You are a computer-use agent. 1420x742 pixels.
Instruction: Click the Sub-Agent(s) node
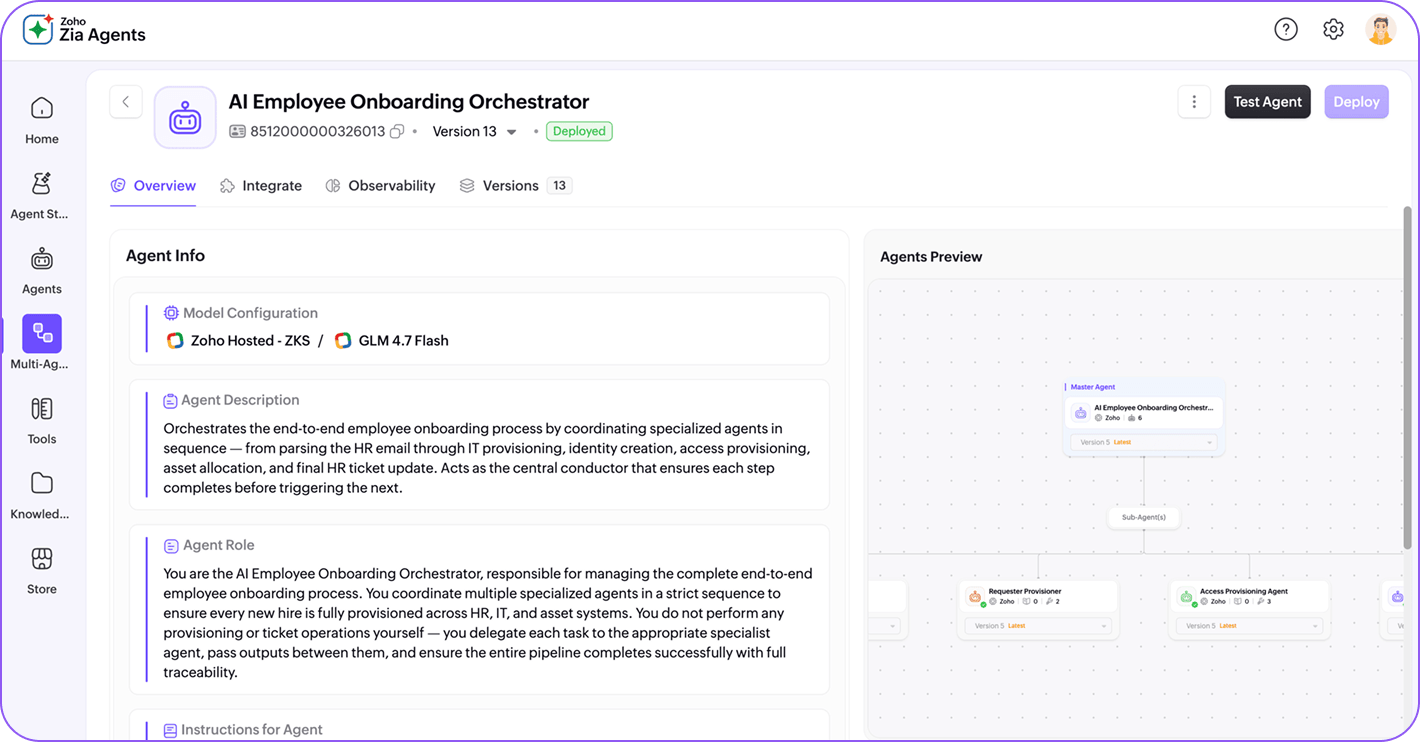pos(1144,517)
